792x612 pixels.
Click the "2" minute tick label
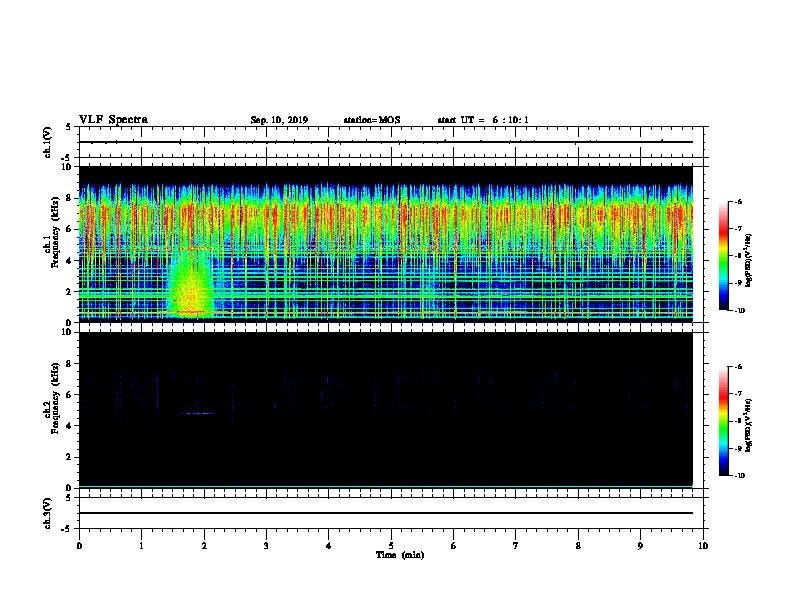(204, 546)
